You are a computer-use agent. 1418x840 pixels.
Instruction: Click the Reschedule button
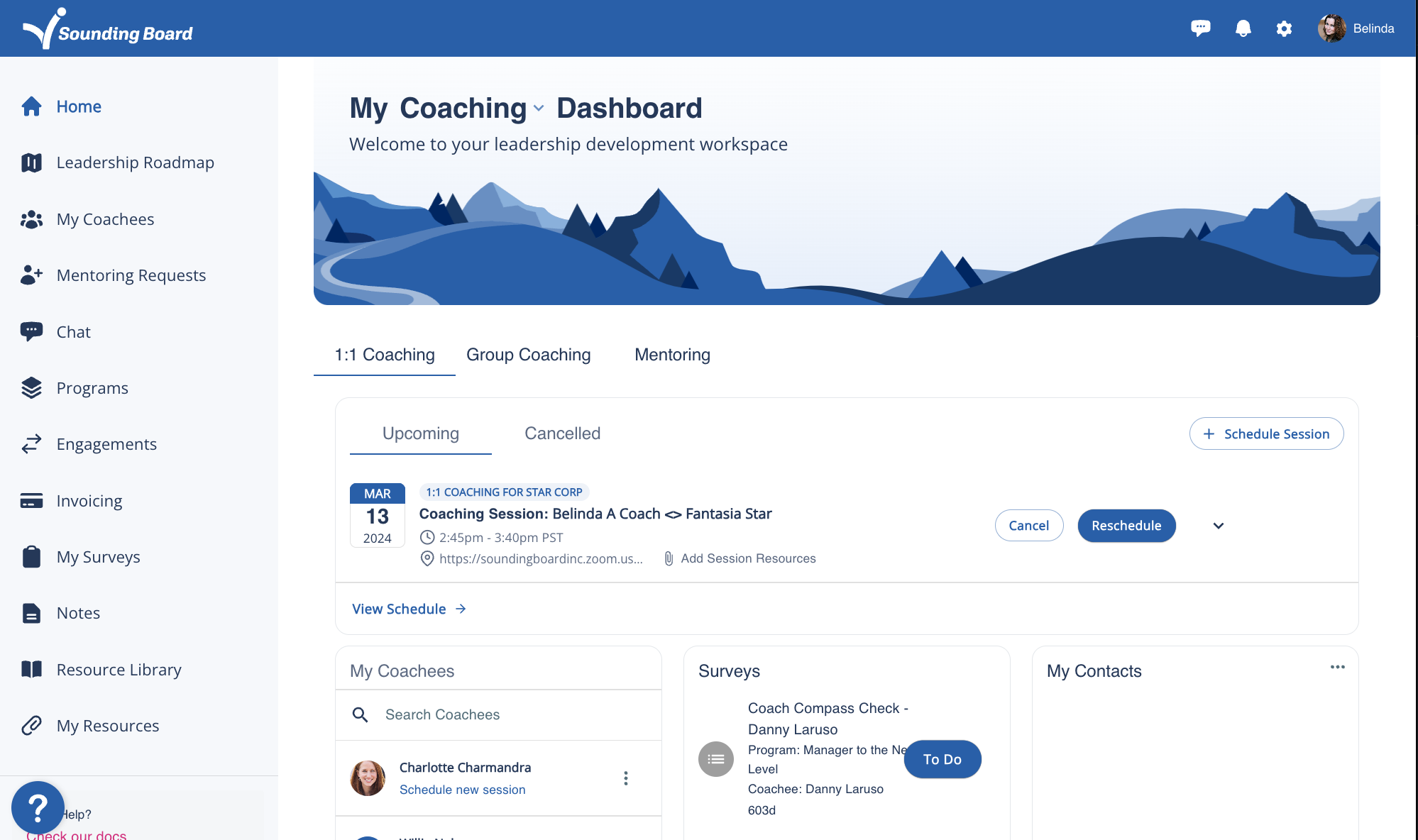click(x=1126, y=526)
